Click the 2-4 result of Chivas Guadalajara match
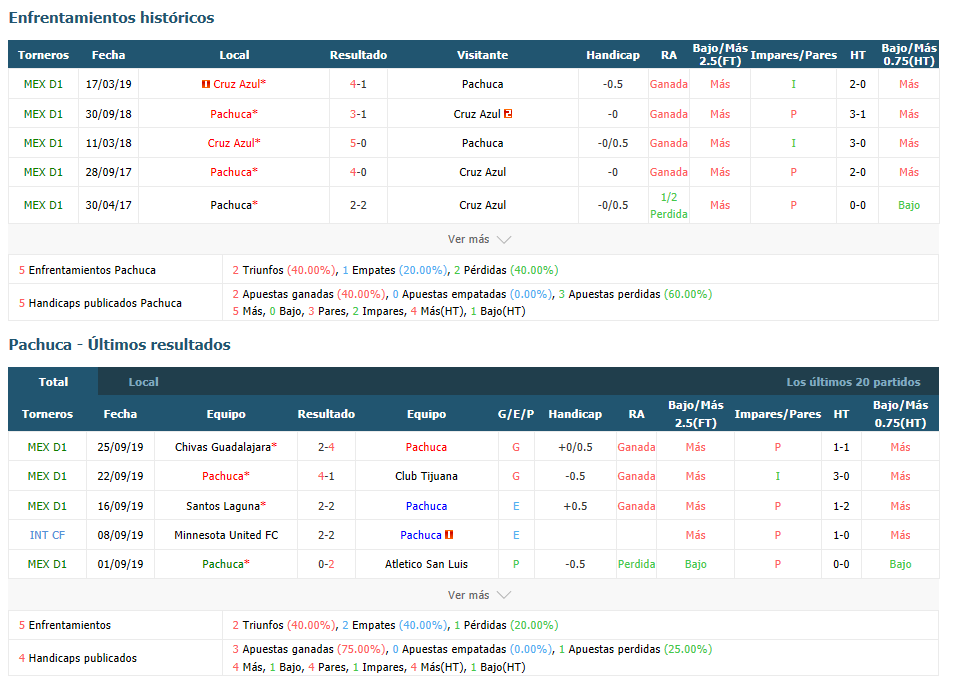Image resolution: width=953 pixels, height=681 pixels. point(326,447)
